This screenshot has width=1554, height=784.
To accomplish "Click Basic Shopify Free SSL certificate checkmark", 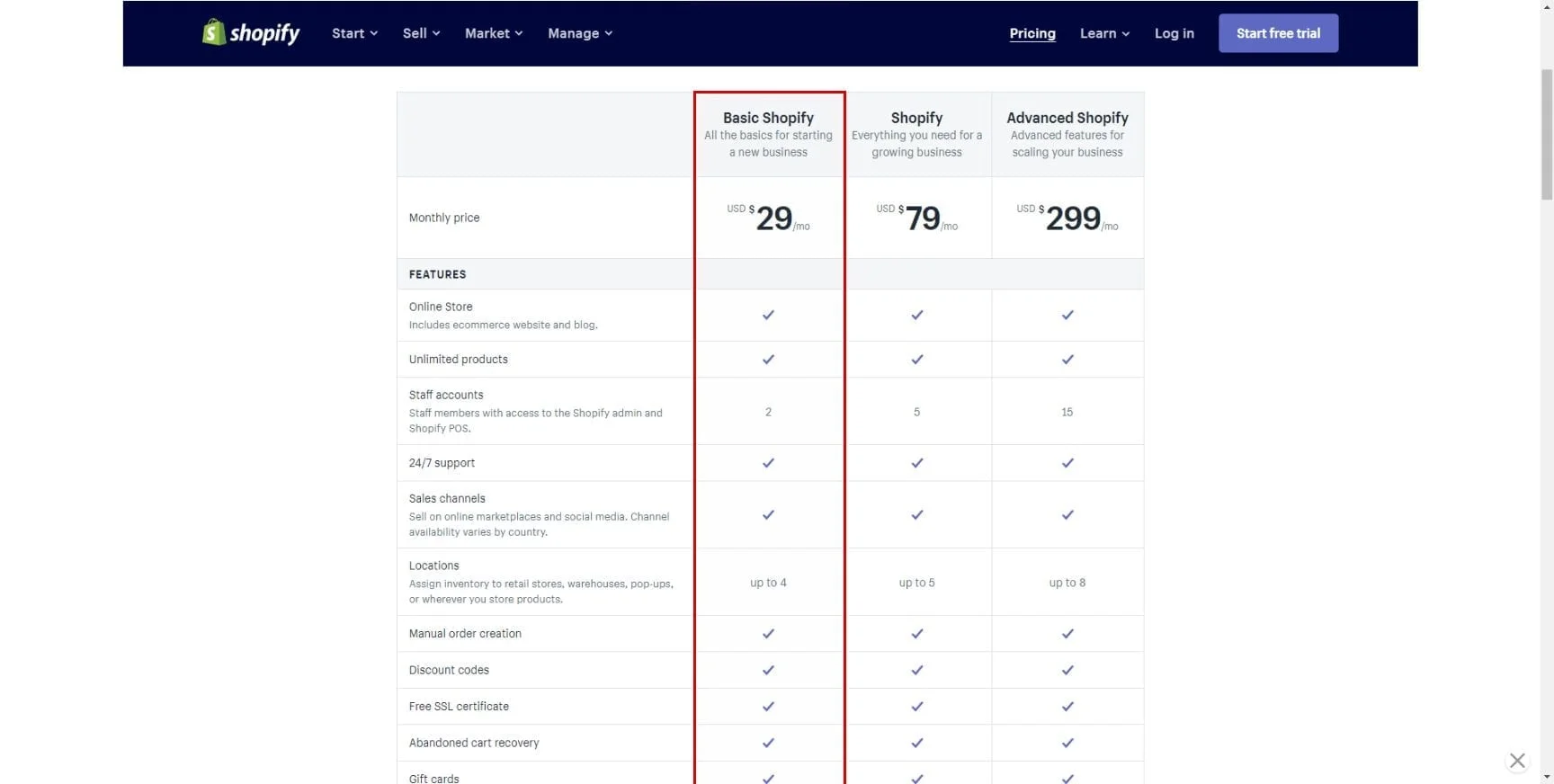I will pos(768,707).
